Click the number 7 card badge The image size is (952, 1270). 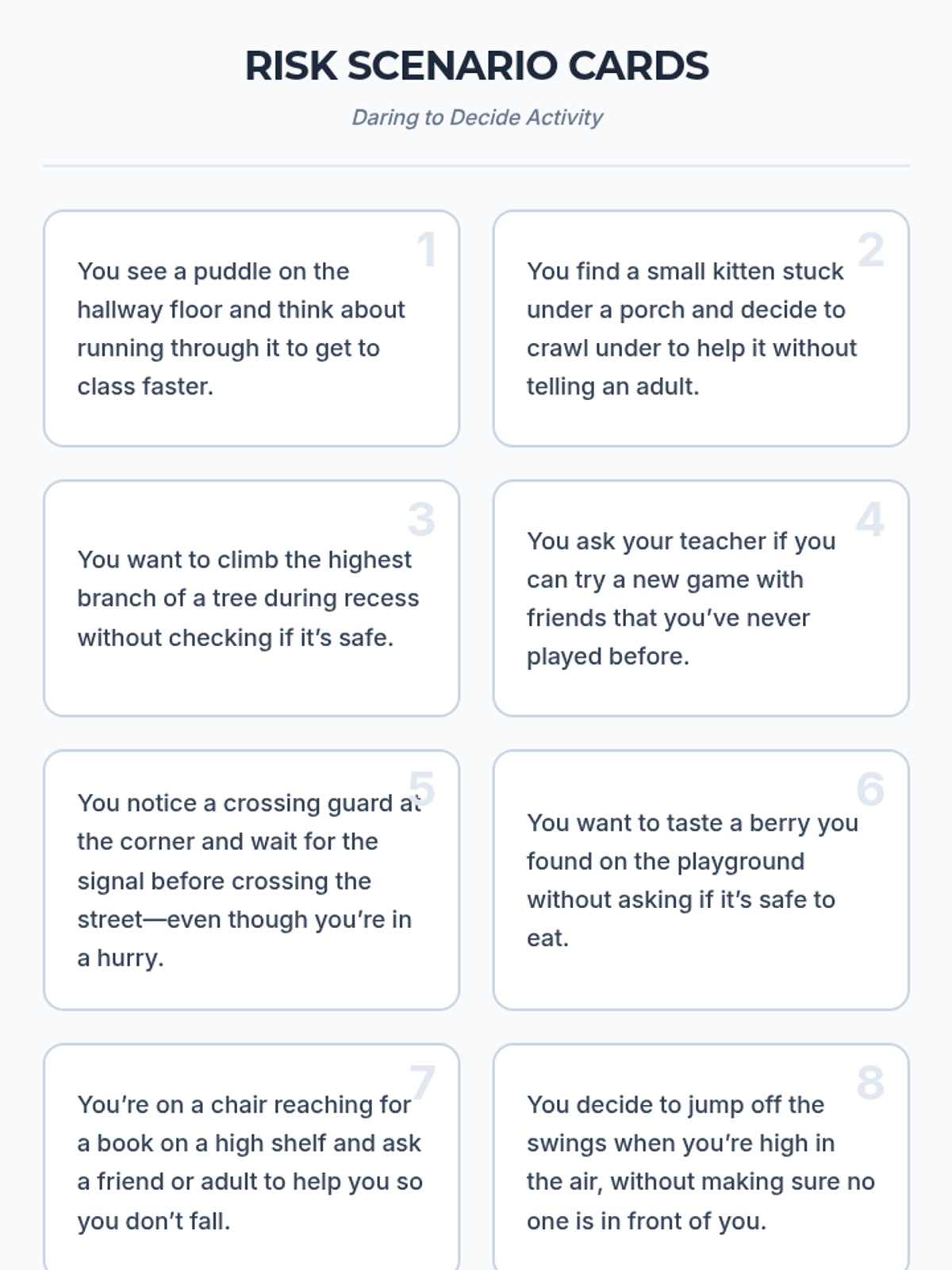click(x=422, y=1083)
